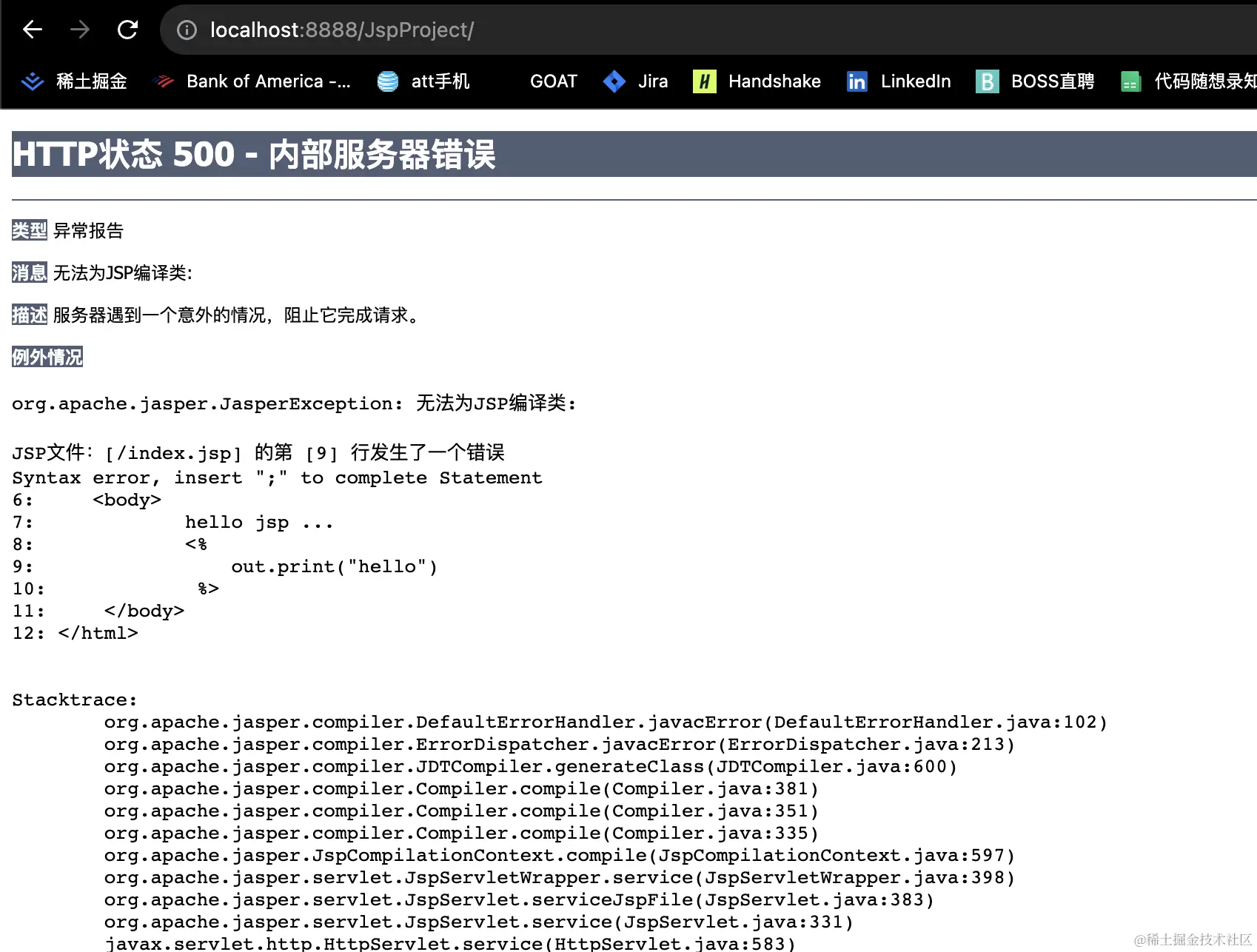
Task: Click the Handshake favicon on bookmarks bar
Action: point(704,81)
